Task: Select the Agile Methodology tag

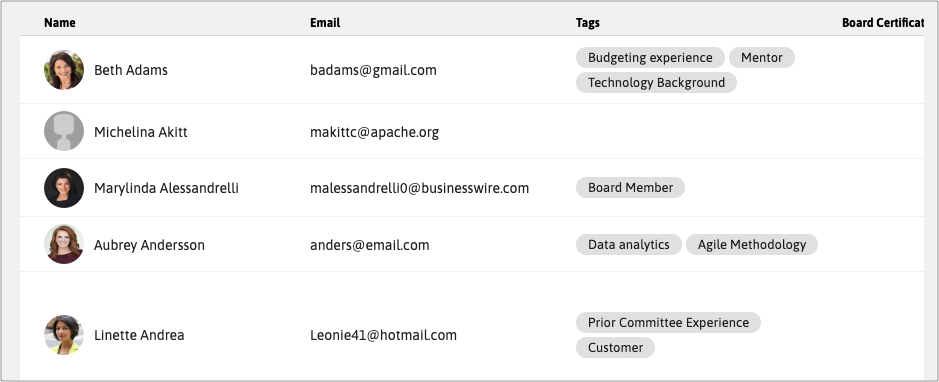Action: pos(752,244)
